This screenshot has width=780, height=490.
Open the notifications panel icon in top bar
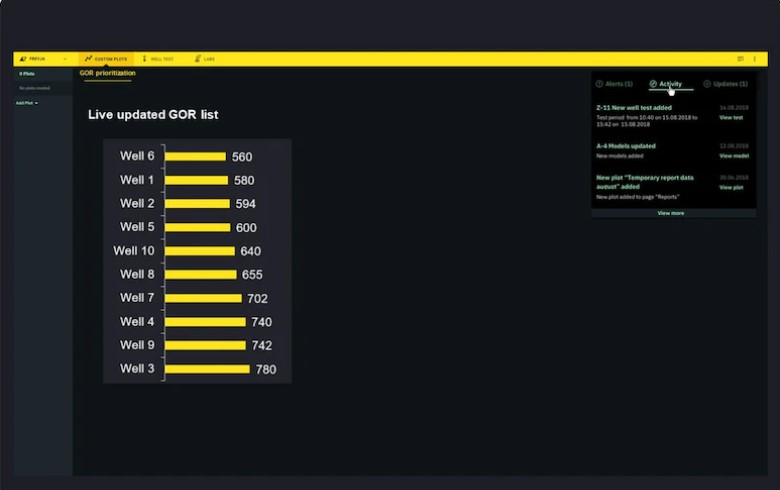click(x=740, y=59)
